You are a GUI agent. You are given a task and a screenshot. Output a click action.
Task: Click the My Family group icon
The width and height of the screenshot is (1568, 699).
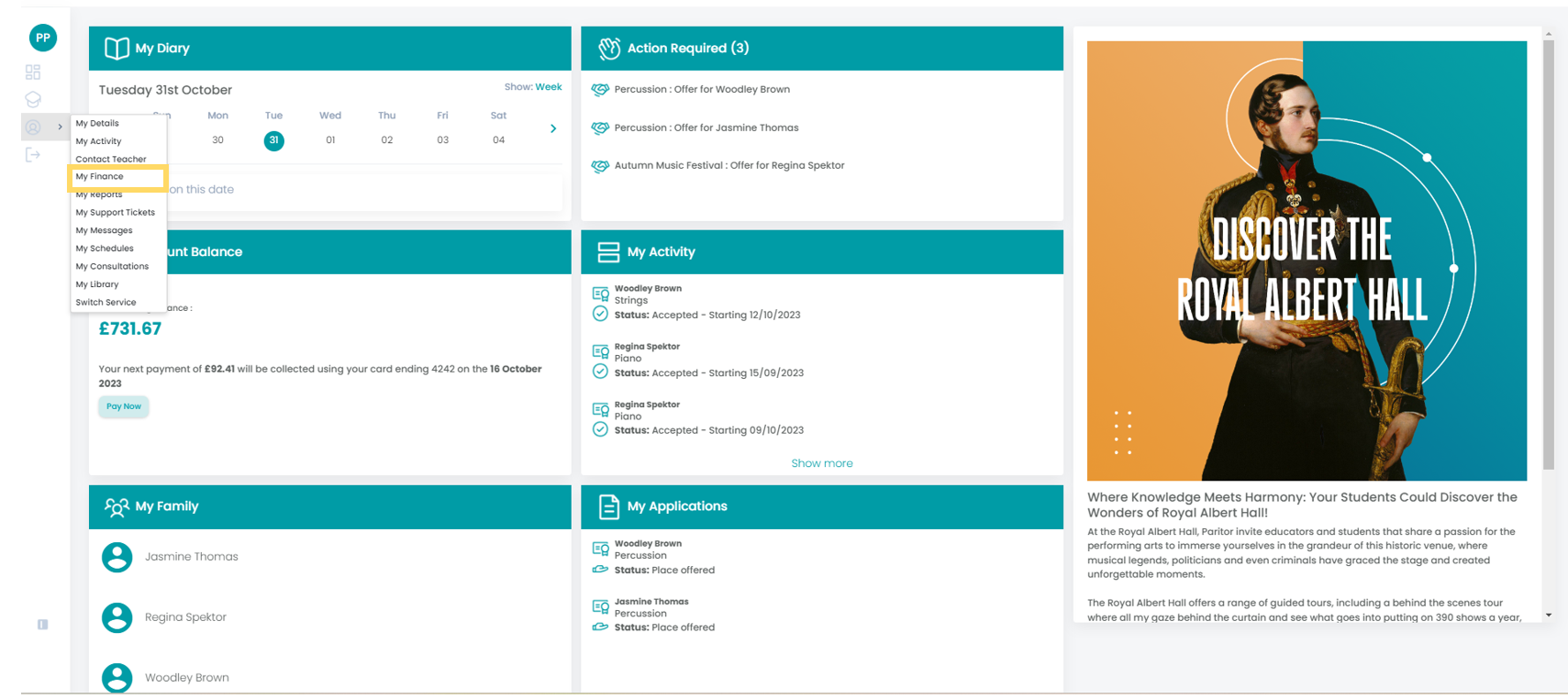click(117, 506)
